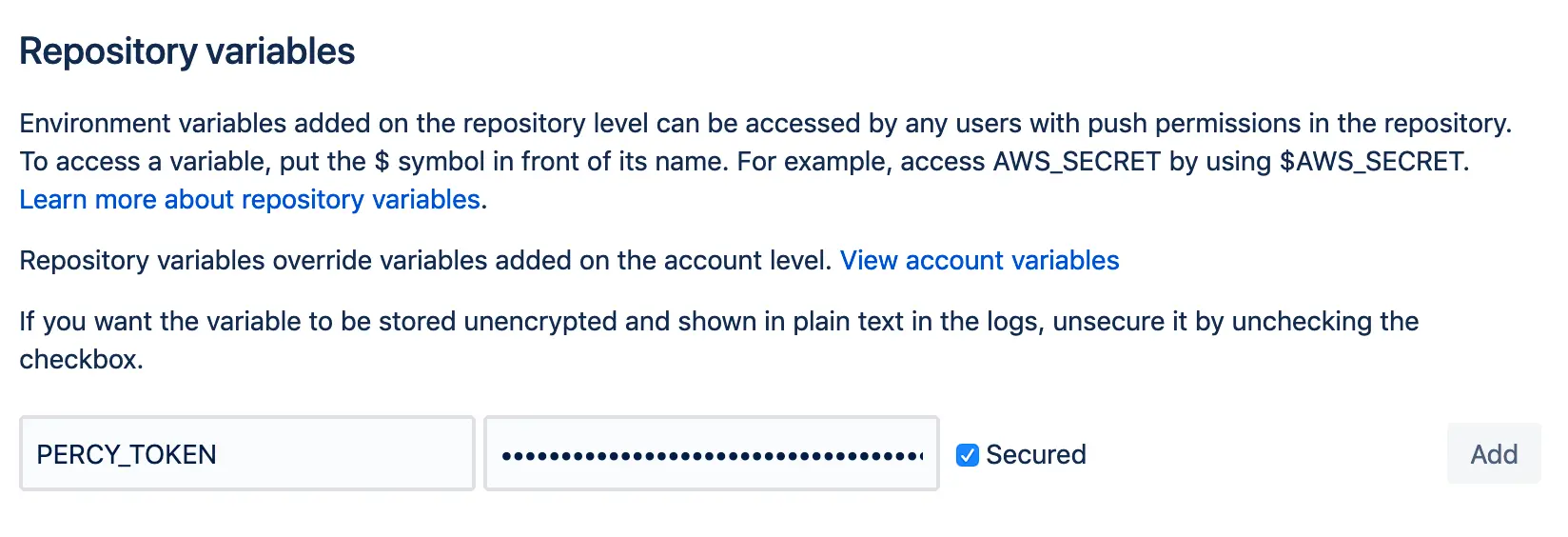Click the Repository variables heading

click(186, 51)
